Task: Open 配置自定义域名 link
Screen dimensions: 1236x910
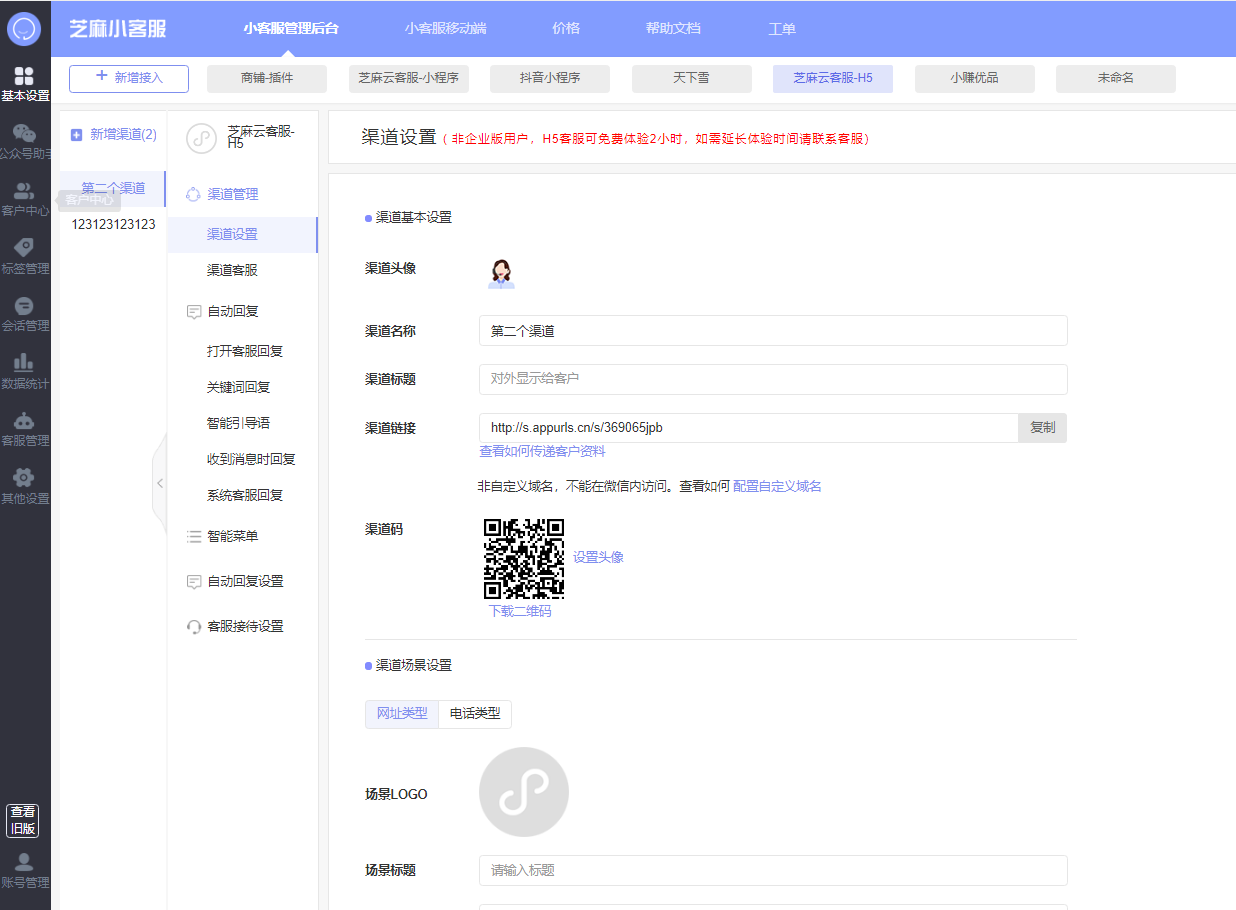Action: [777, 487]
